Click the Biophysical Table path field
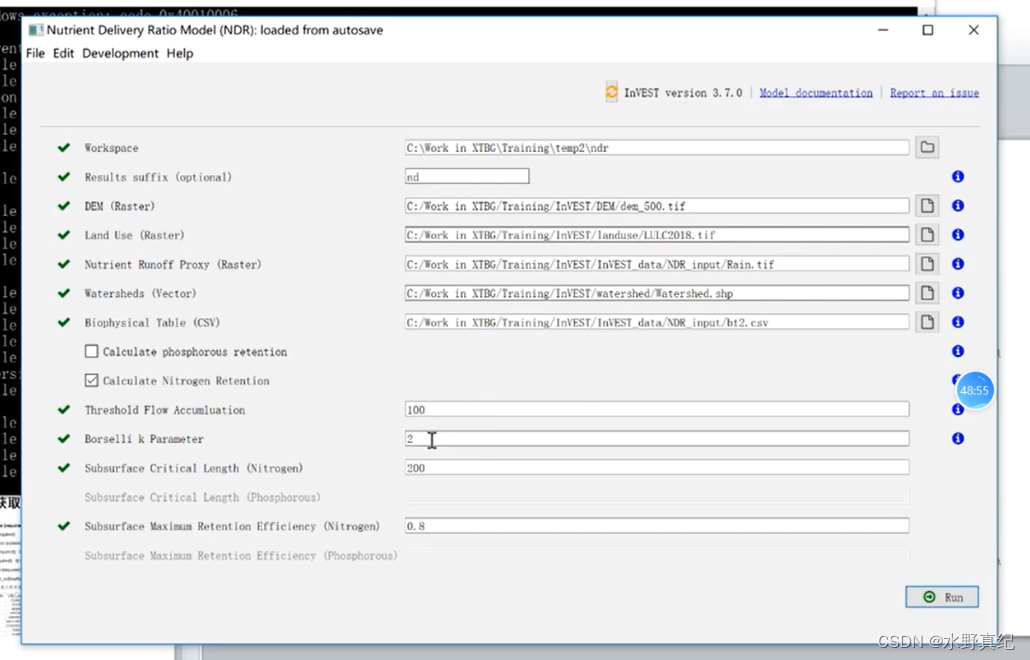 [657, 322]
